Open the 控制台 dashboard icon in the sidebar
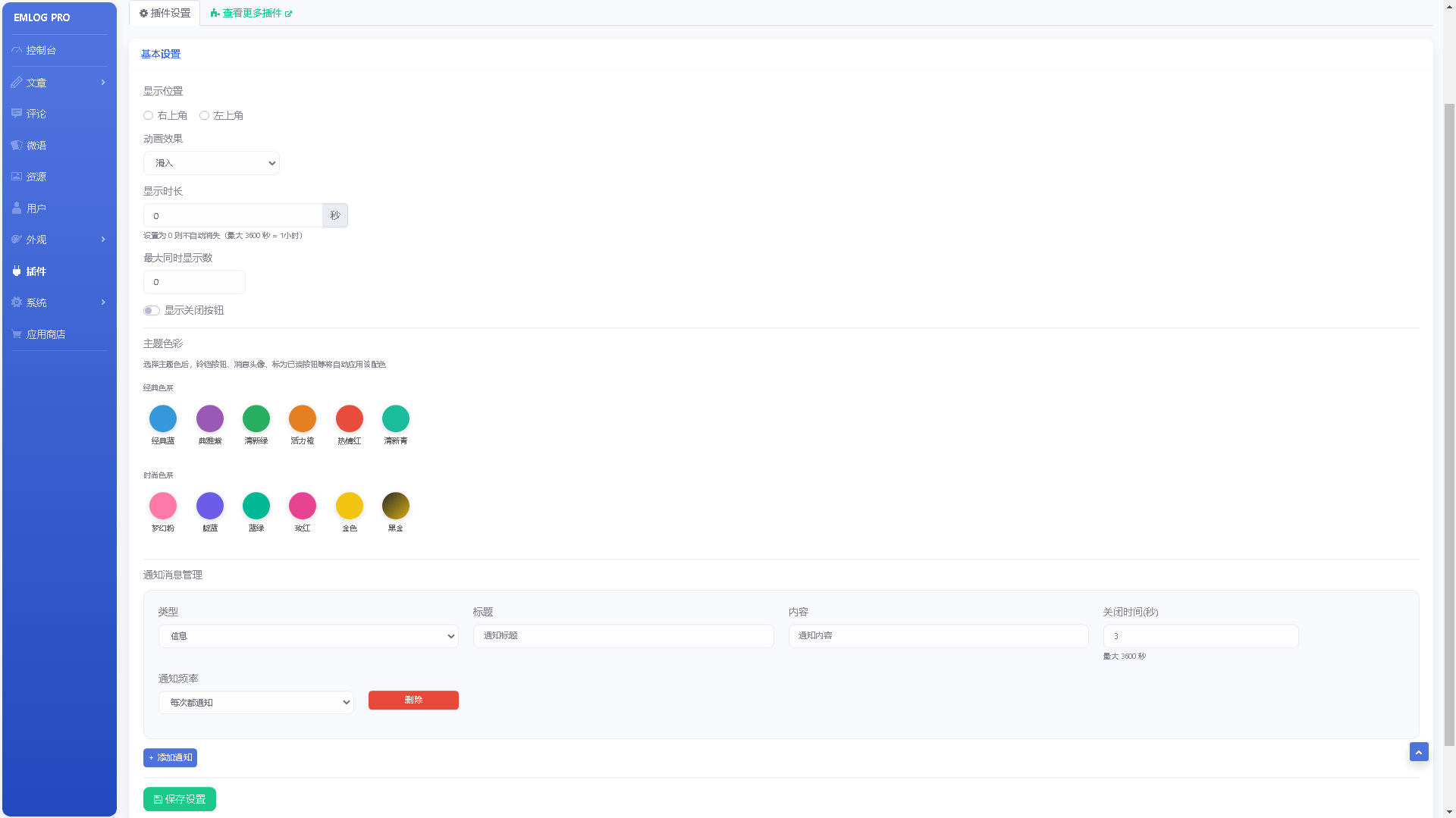The width and height of the screenshot is (1456, 818). point(17,50)
